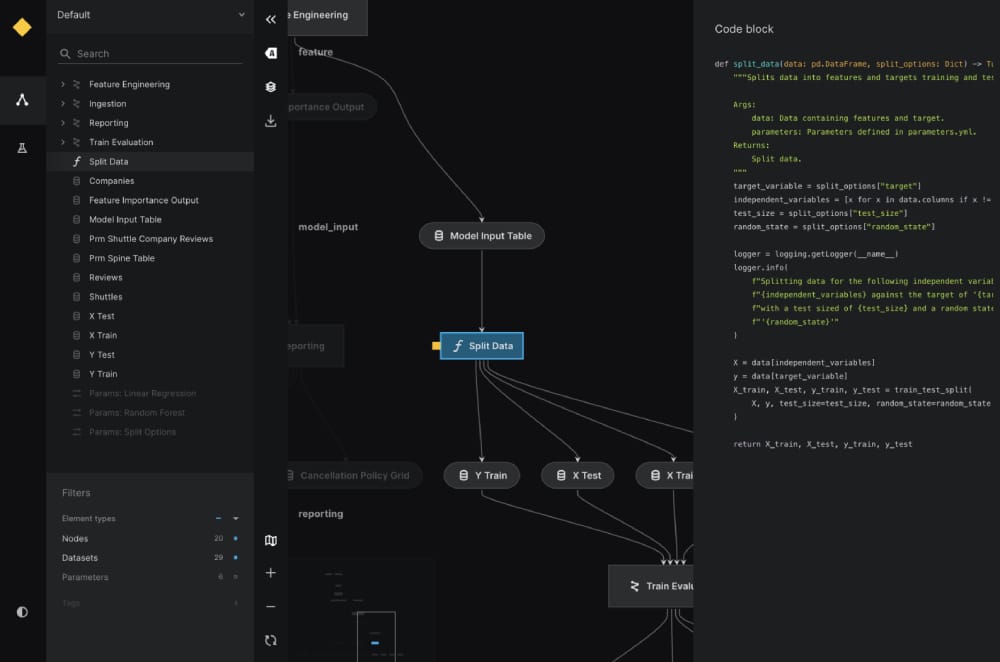Select X Train in the sidebar list
The height and width of the screenshot is (662, 1000).
[x=103, y=335]
